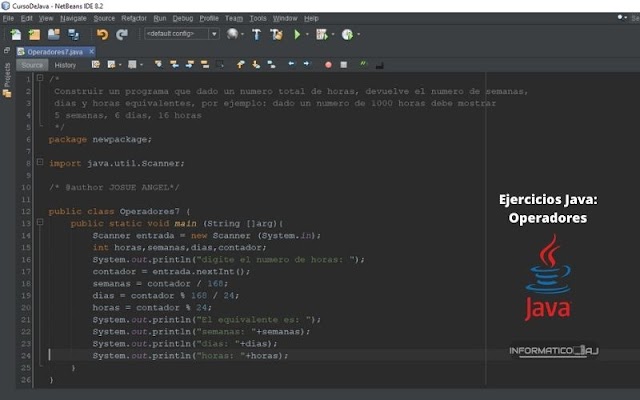Screen dimensions: 640x400
Task: Toggle Highlight Search in the editor toolbar
Action: [205, 64]
